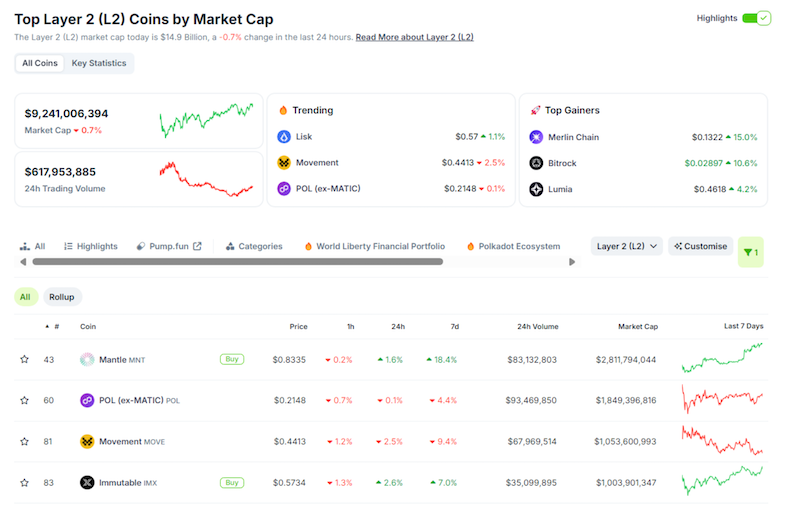The image size is (800, 520).
Task: Open the Movement 7-day sparkline chart
Action: coord(722,440)
